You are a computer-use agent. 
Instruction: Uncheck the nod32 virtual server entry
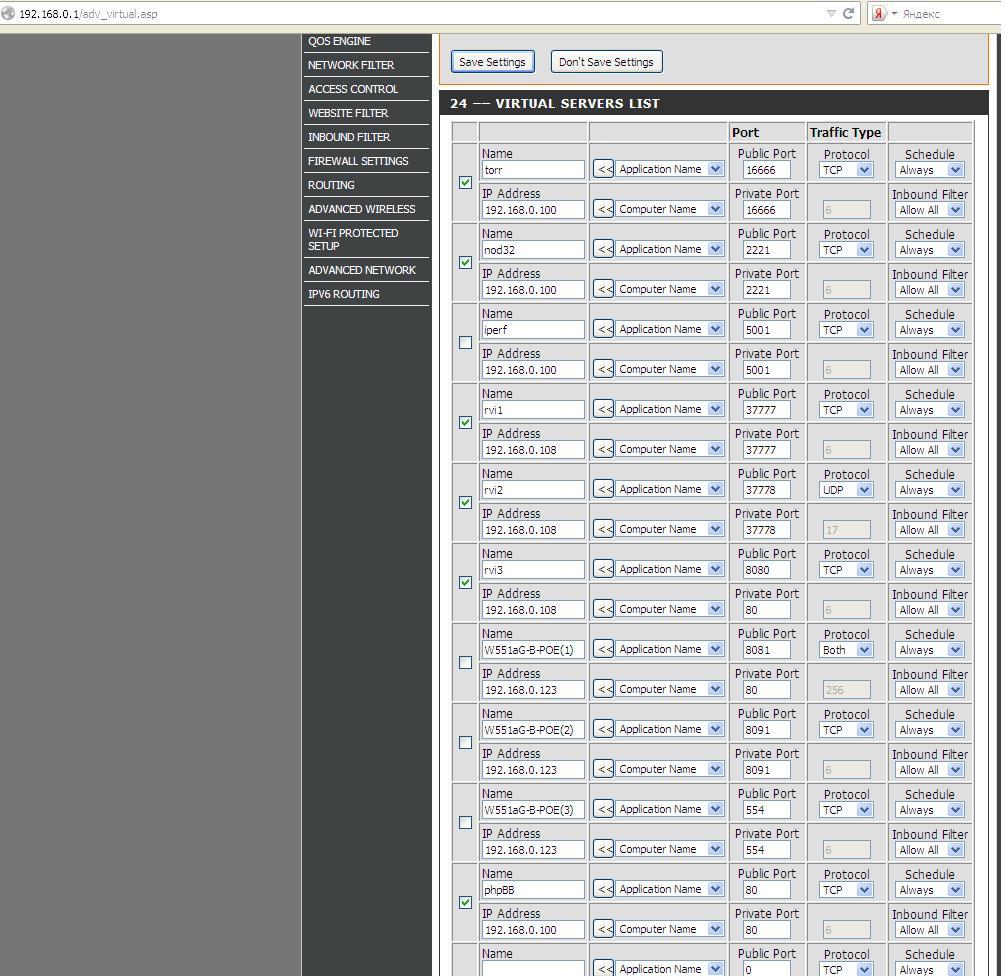(x=466, y=263)
